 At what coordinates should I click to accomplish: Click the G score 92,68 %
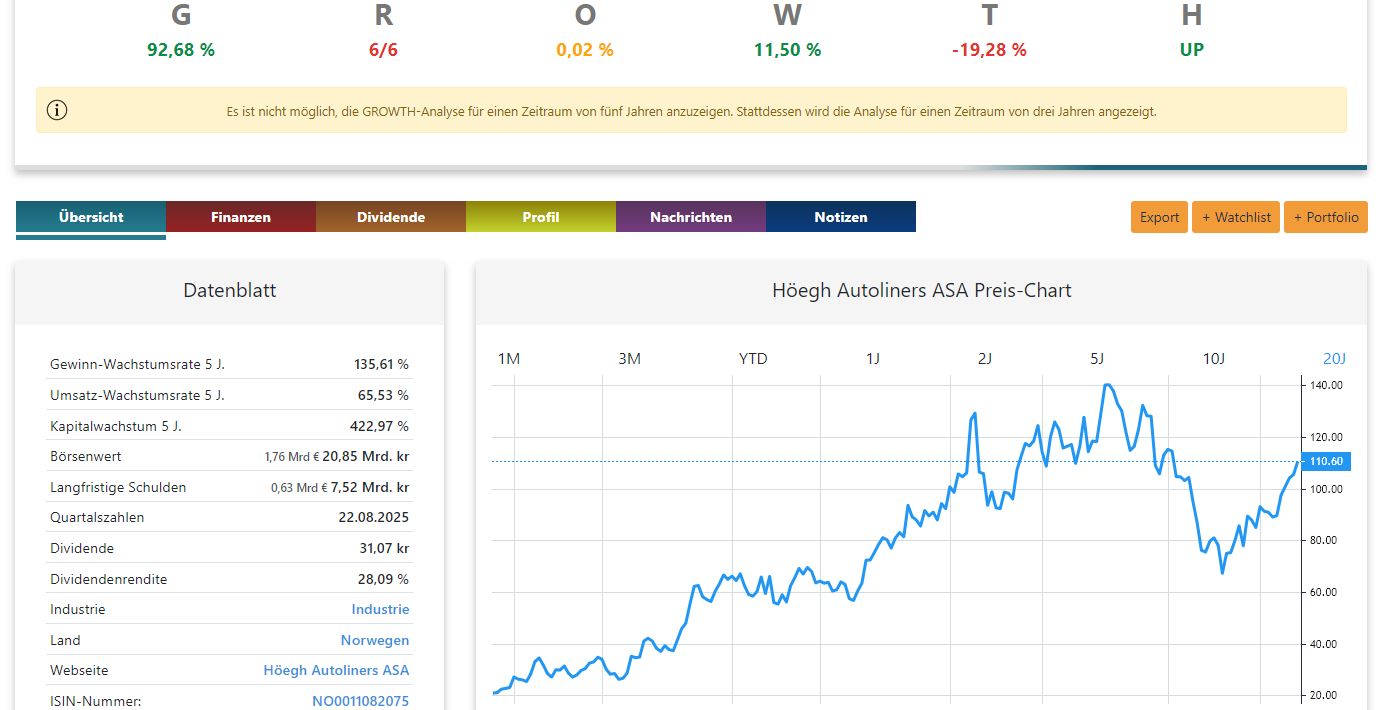[181, 49]
